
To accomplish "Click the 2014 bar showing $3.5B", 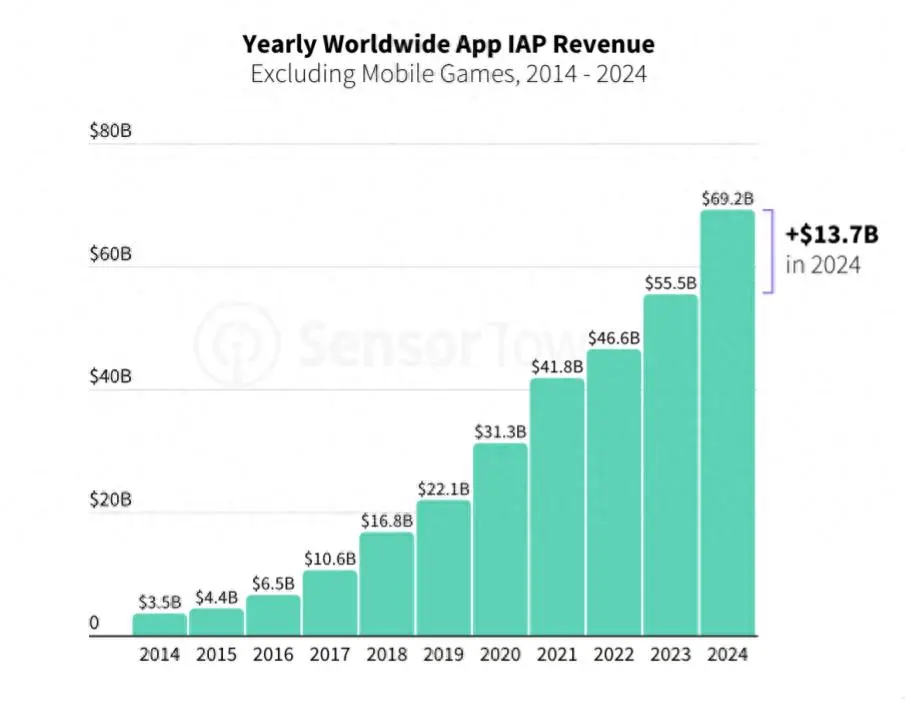I will point(160,625).
